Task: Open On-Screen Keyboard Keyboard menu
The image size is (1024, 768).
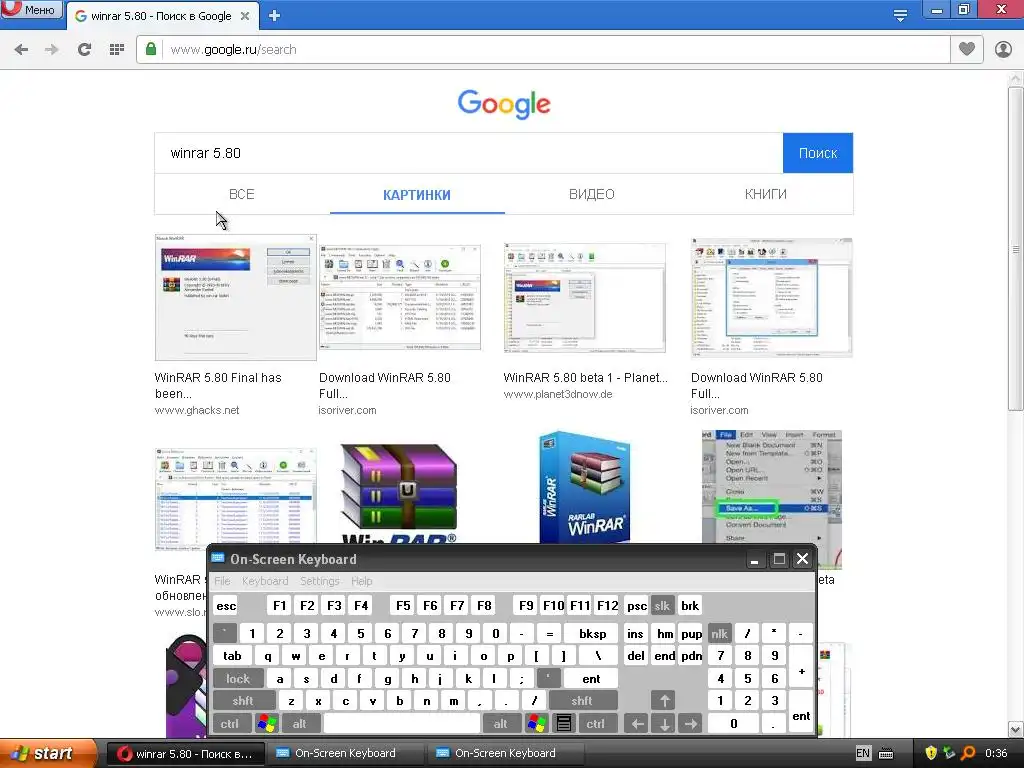Action: click(264, 581)
